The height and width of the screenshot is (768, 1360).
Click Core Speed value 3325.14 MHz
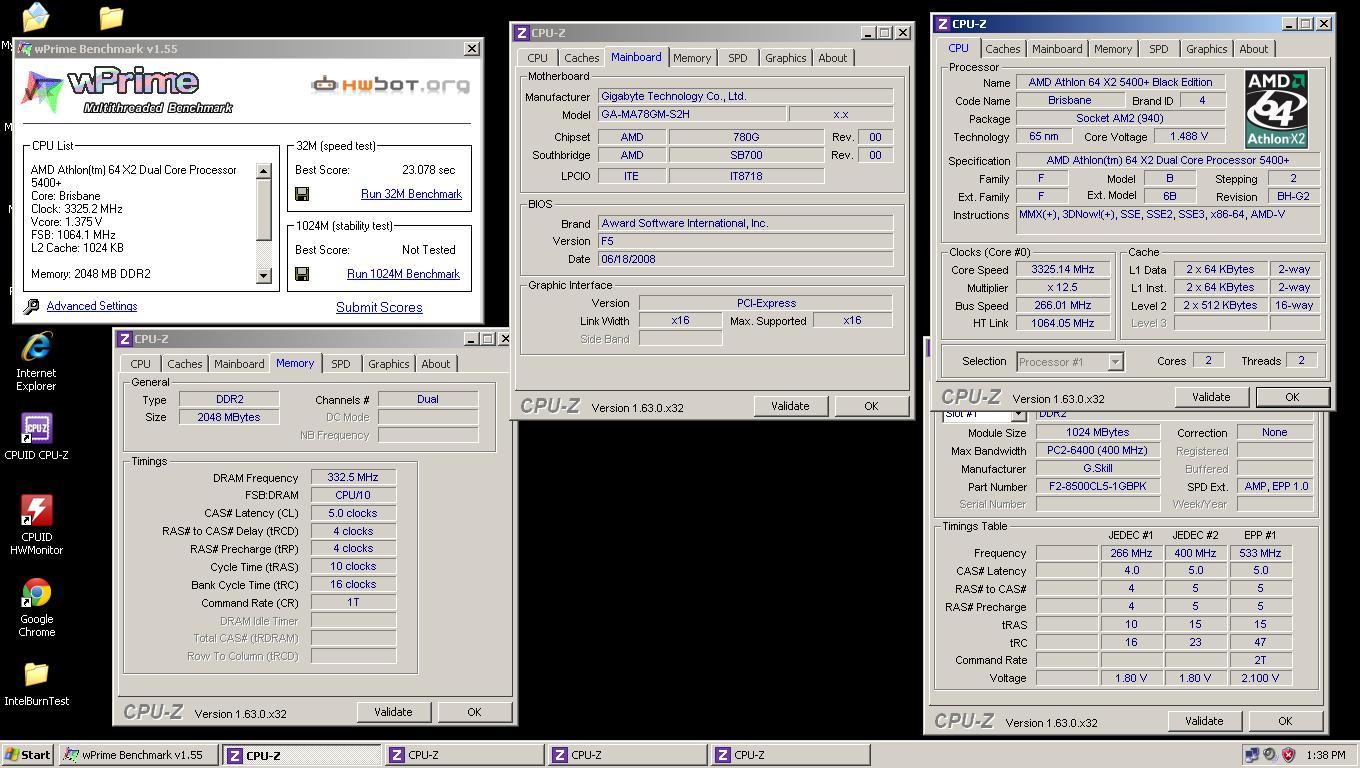coord(1062,269)
